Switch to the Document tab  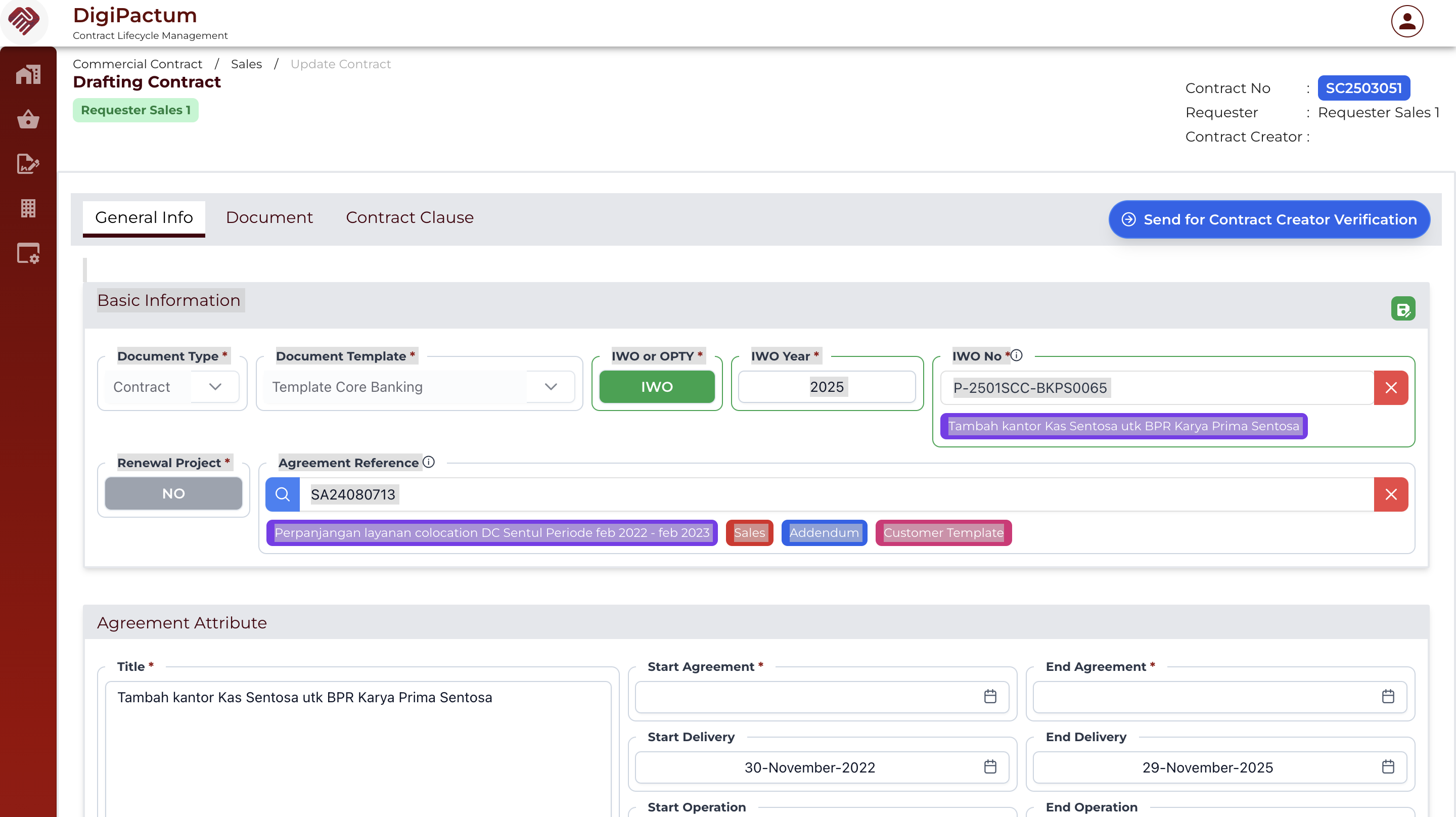click(269, 218)
